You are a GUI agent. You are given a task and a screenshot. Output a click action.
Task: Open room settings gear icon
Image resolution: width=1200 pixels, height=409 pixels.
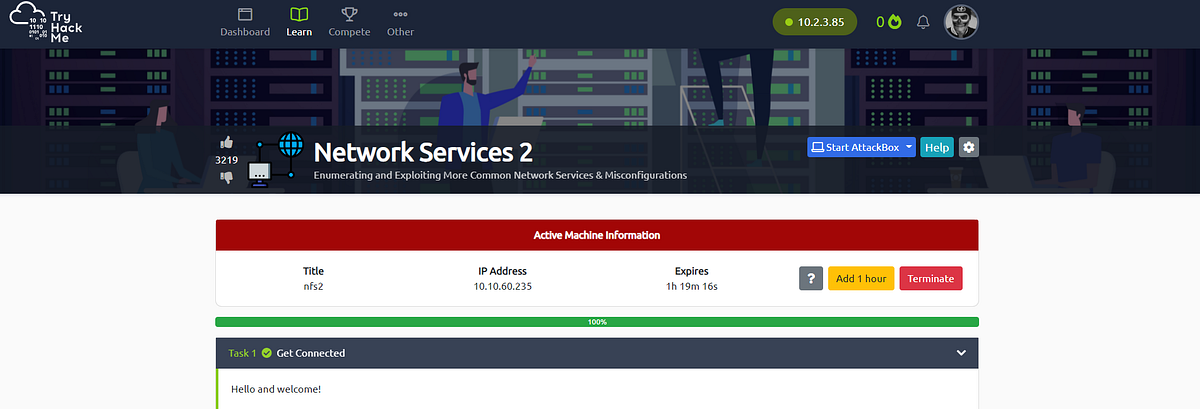968,147
